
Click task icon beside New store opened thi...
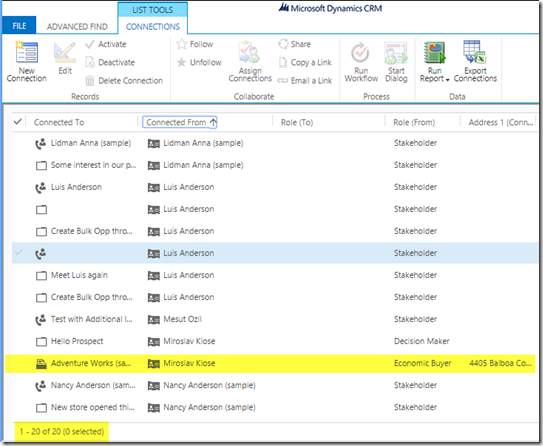click(41, 408)
